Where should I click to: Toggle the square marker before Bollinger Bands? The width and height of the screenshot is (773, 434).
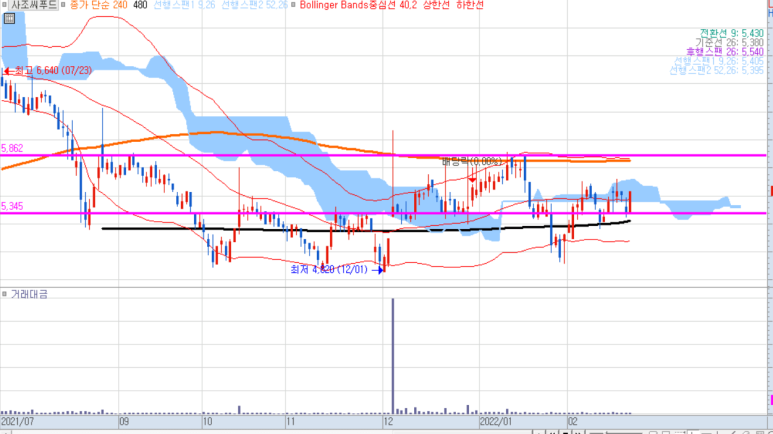pyautogui.click(x=293, y=5)
